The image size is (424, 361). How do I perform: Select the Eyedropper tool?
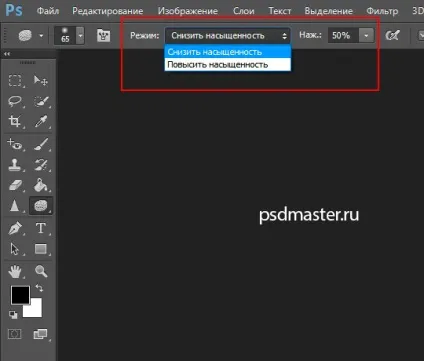coord(41,121)
